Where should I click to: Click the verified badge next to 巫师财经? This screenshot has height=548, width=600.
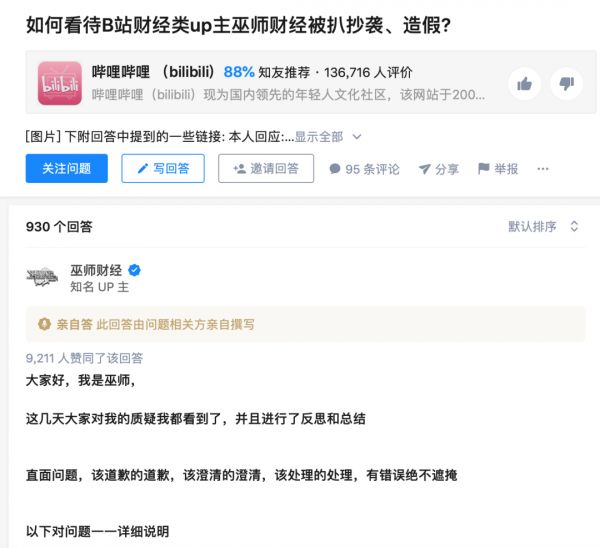coord(133,270)
